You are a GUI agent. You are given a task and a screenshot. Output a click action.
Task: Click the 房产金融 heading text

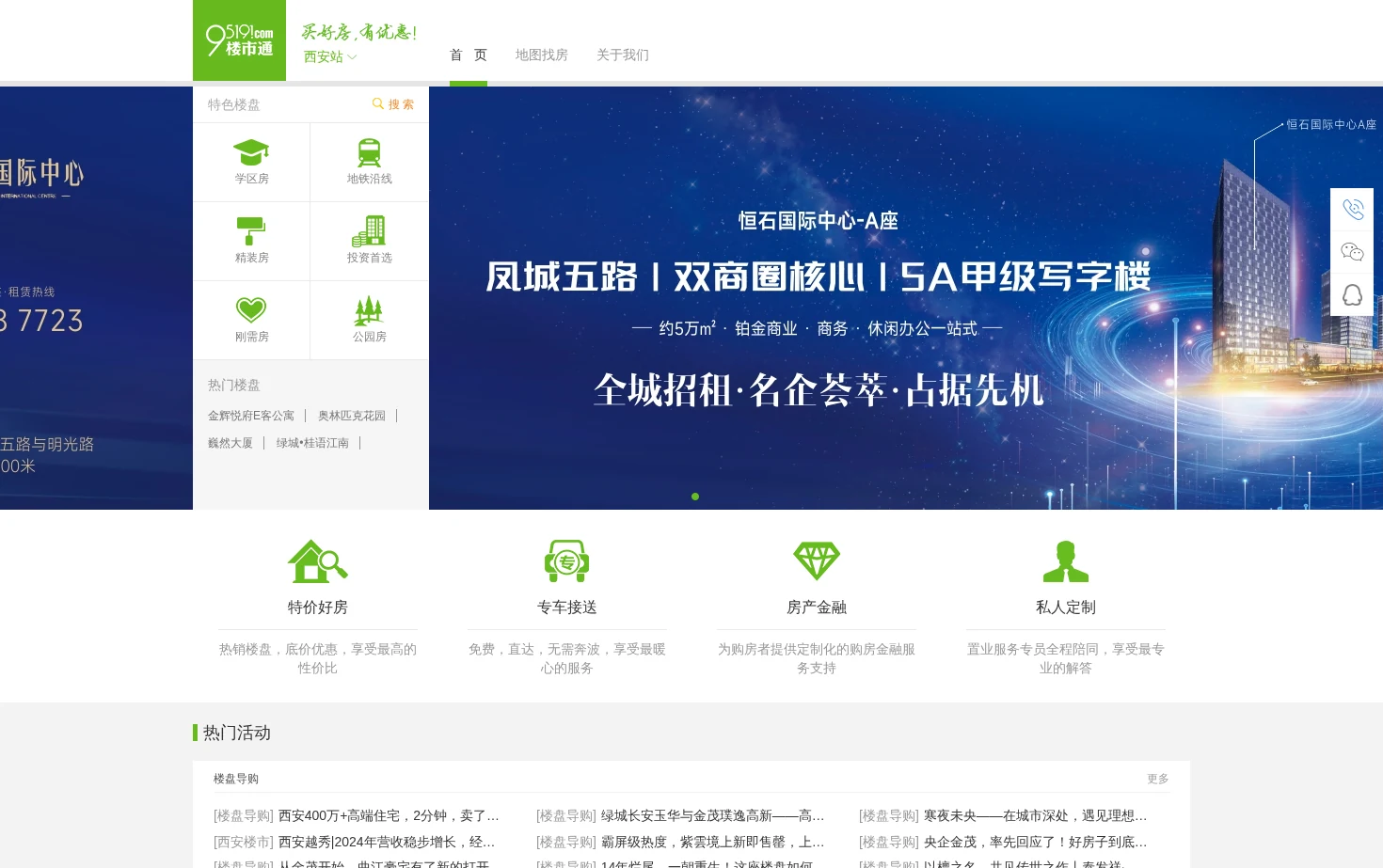(x=817, y=608)
